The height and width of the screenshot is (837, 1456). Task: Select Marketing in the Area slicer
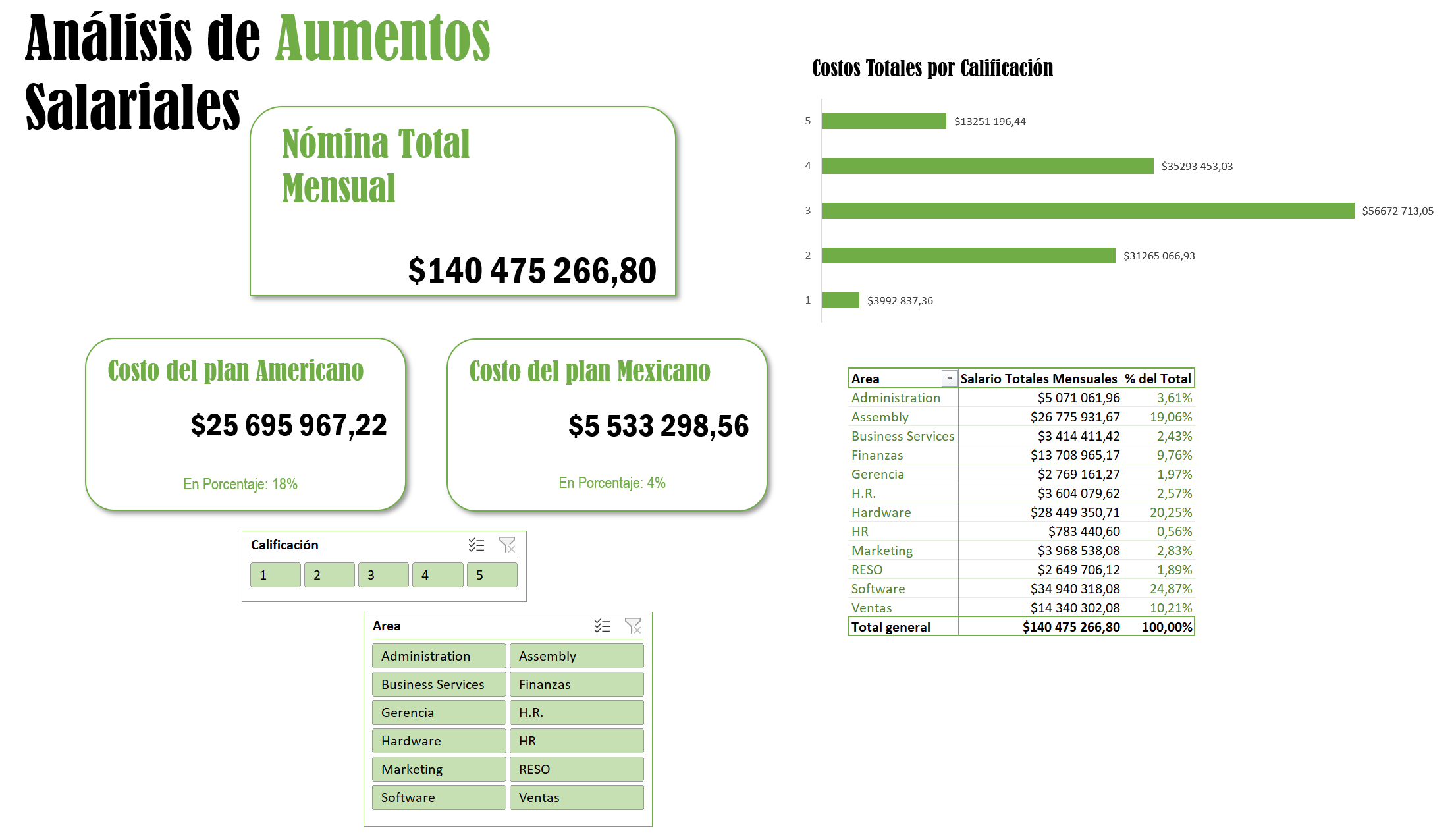(439, 769)
